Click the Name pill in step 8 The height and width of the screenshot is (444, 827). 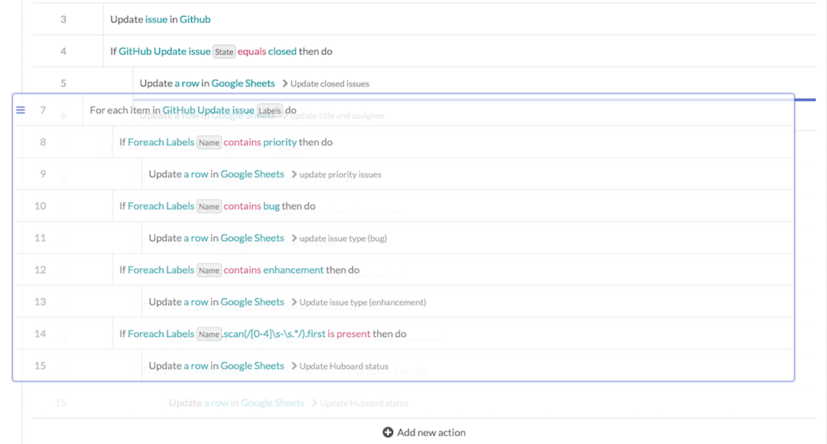[209, 142]
